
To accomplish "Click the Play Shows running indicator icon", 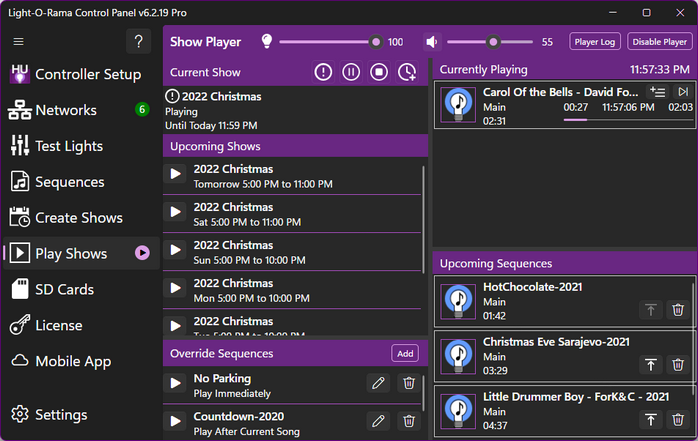I will (x=142, y=253).
